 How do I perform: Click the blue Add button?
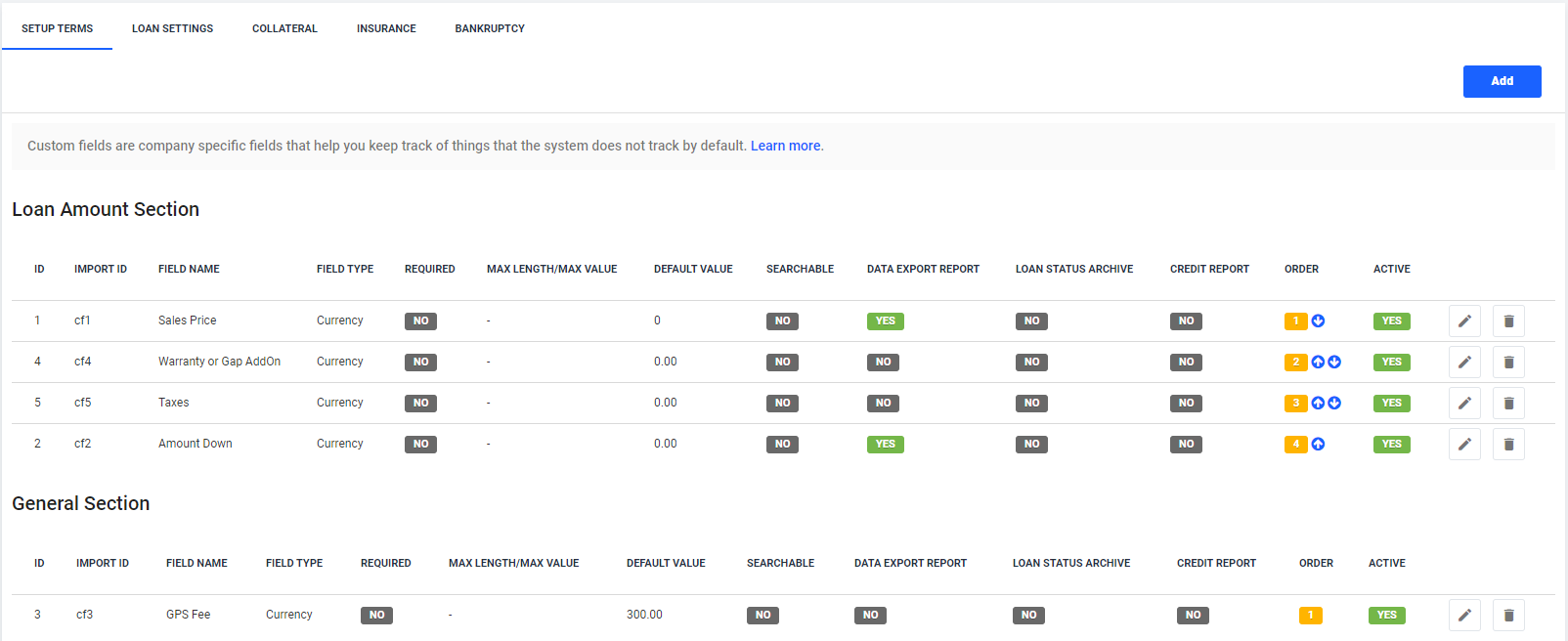[1502, 81]
